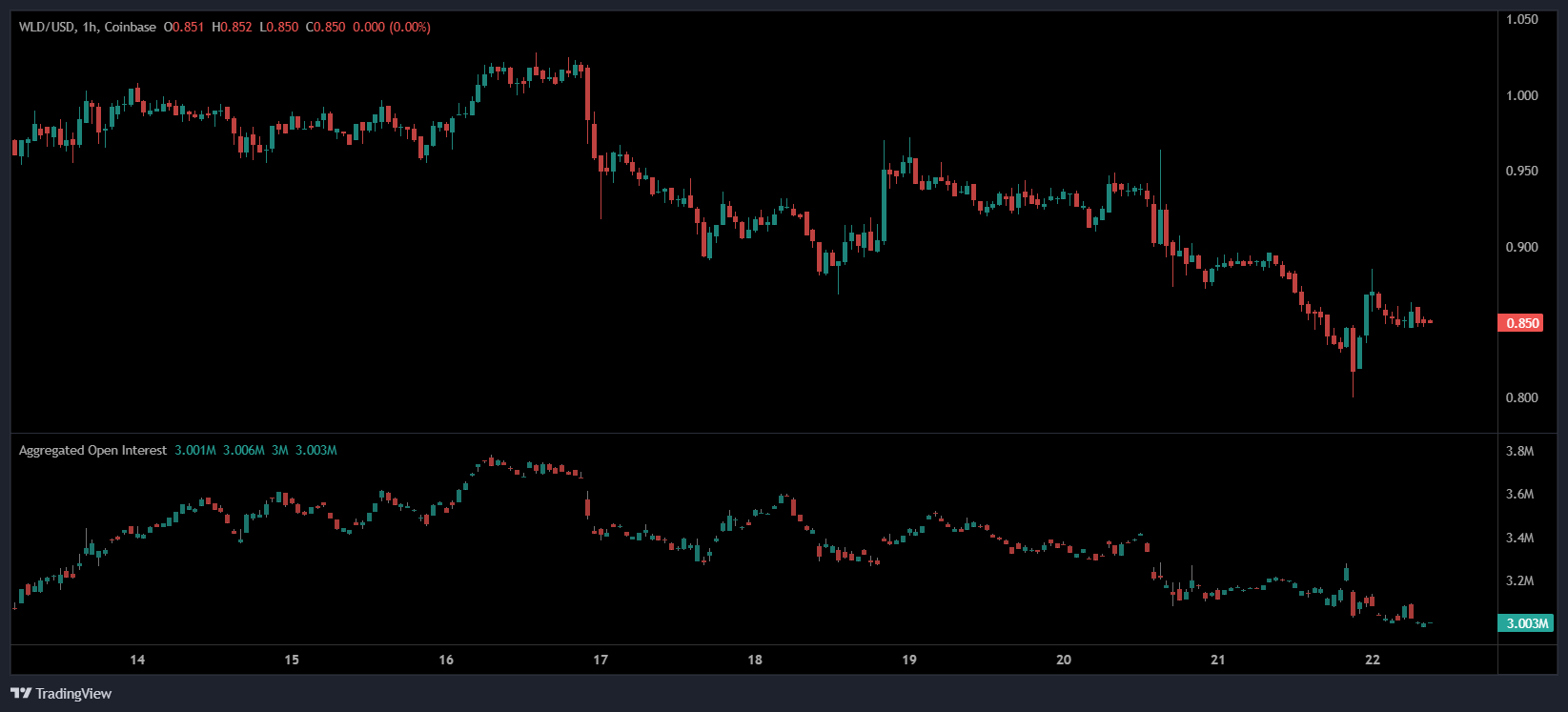Click the 0.000 (0.00%) change value
This screenshot has height=712, width=1568.
click(392, 27)
